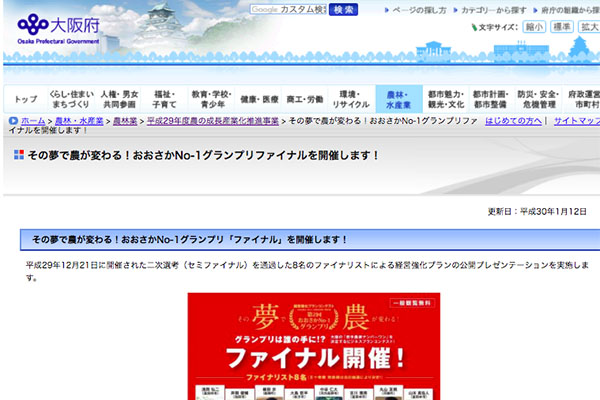Open the 商工・労働 navigation tab
The height and width of the screenshot is (400, 600).
[305, 99]
